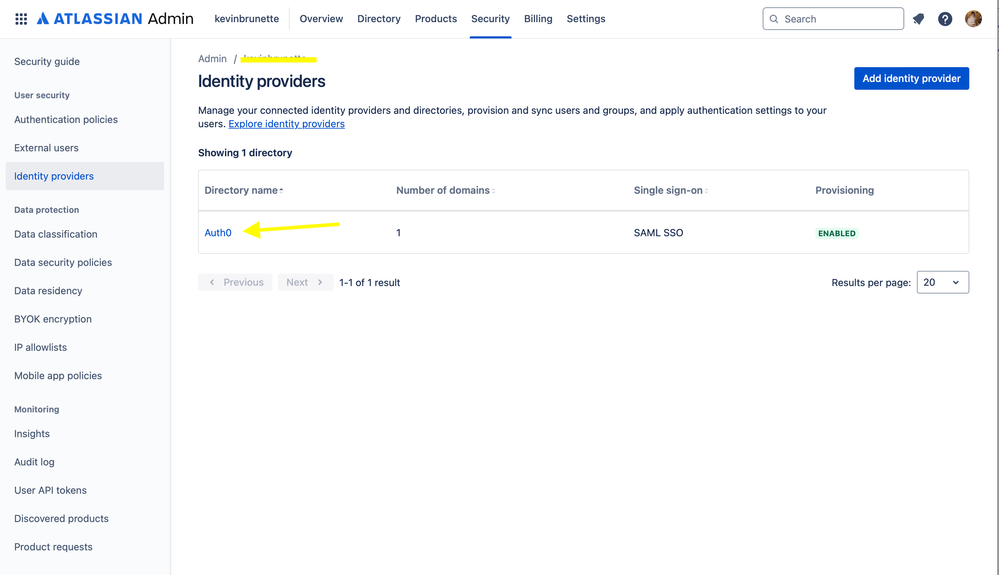This screenshot has height=575, width=999.
Task: Open Data residency in sidebar
Action: [x=48, y=291]
